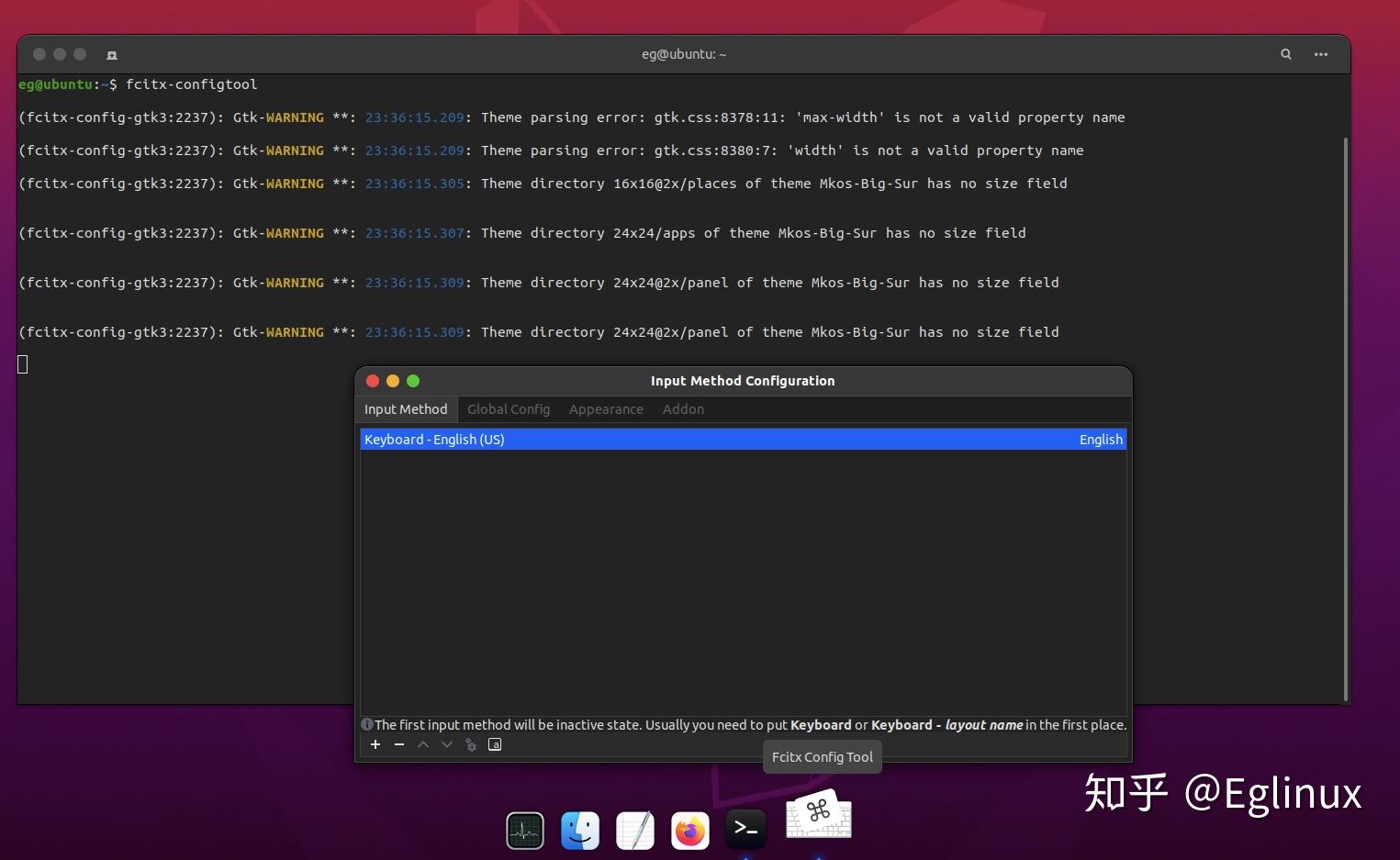
Task: Select the Input Method tab
Action: coord(406,409)
